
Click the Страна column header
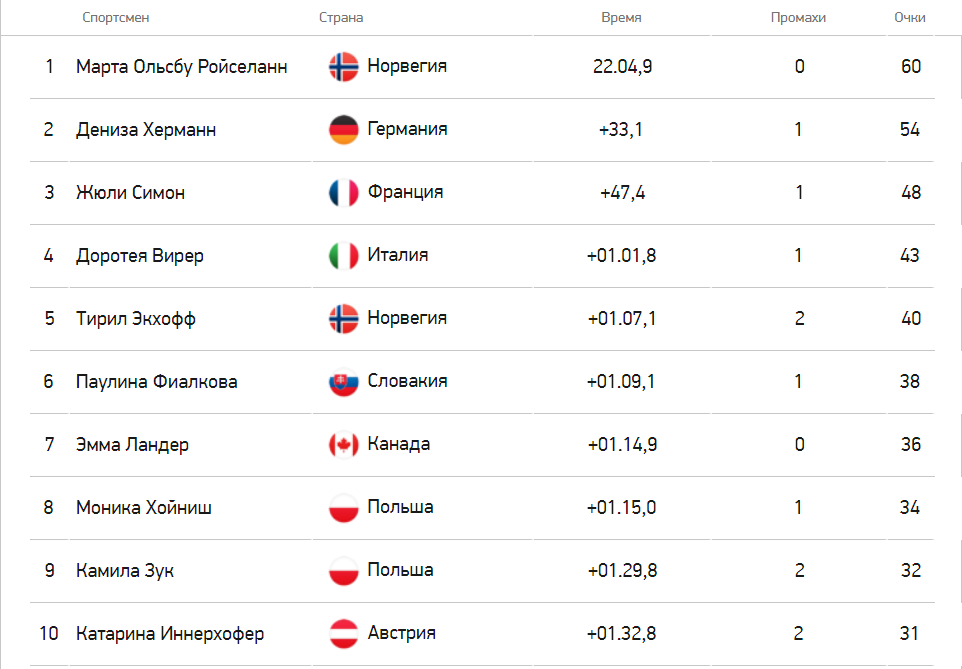click(341, 18)
